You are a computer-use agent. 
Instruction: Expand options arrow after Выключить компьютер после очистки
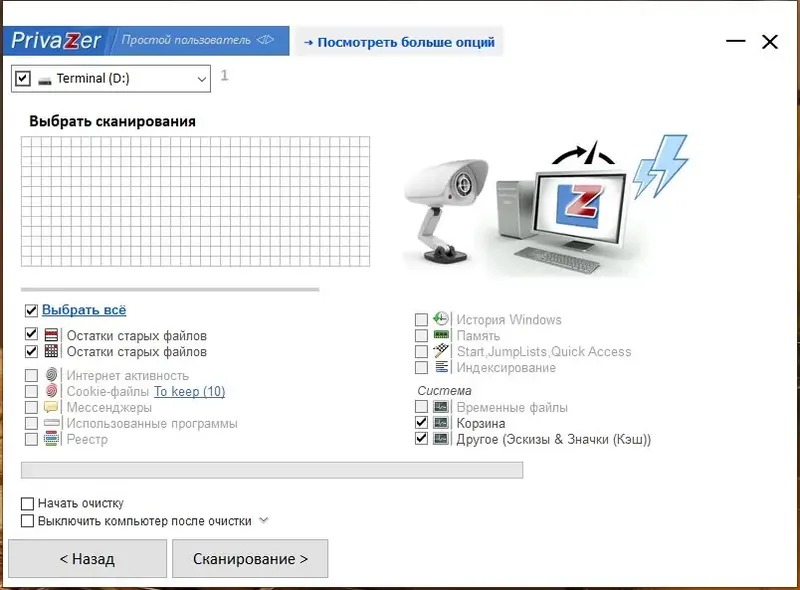tap(263, 521)
